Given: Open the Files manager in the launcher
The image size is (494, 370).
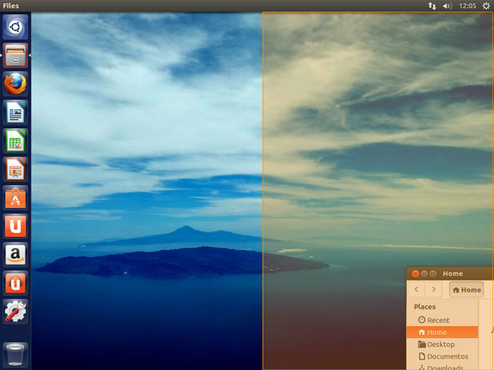Looking at the screenshot, I should click(15, 55).
